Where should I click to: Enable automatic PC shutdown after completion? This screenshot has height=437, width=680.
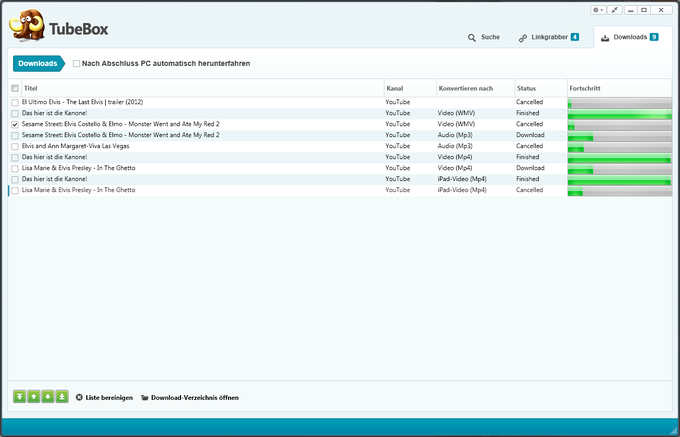click(x=76, y=64)
